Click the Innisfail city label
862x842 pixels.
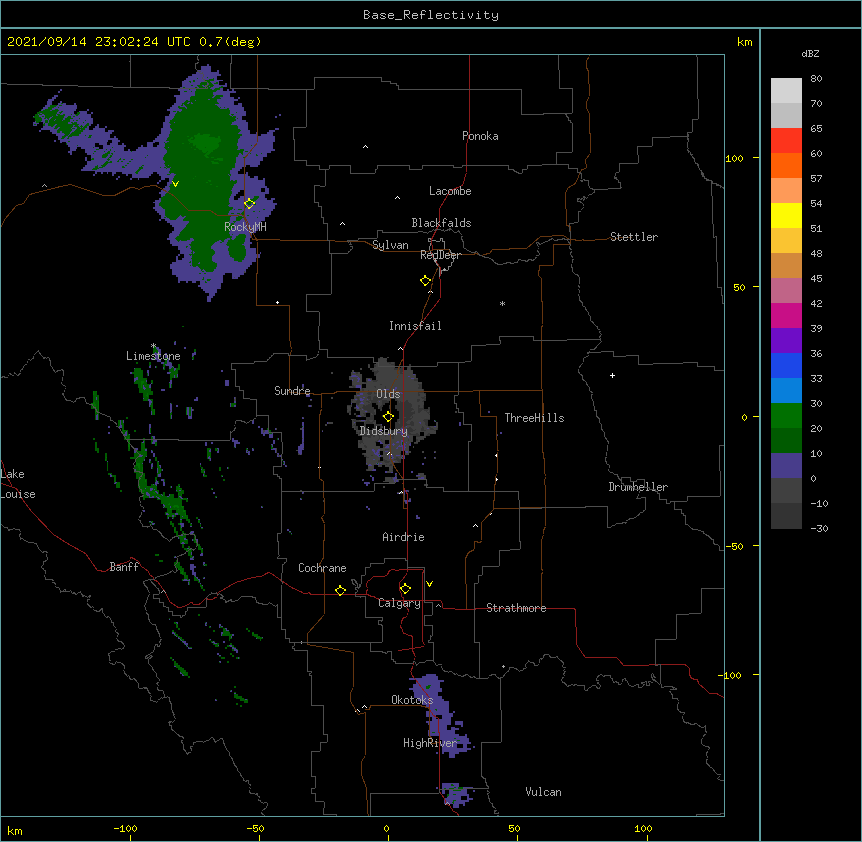pyautogui.click(x=415, y=326)
